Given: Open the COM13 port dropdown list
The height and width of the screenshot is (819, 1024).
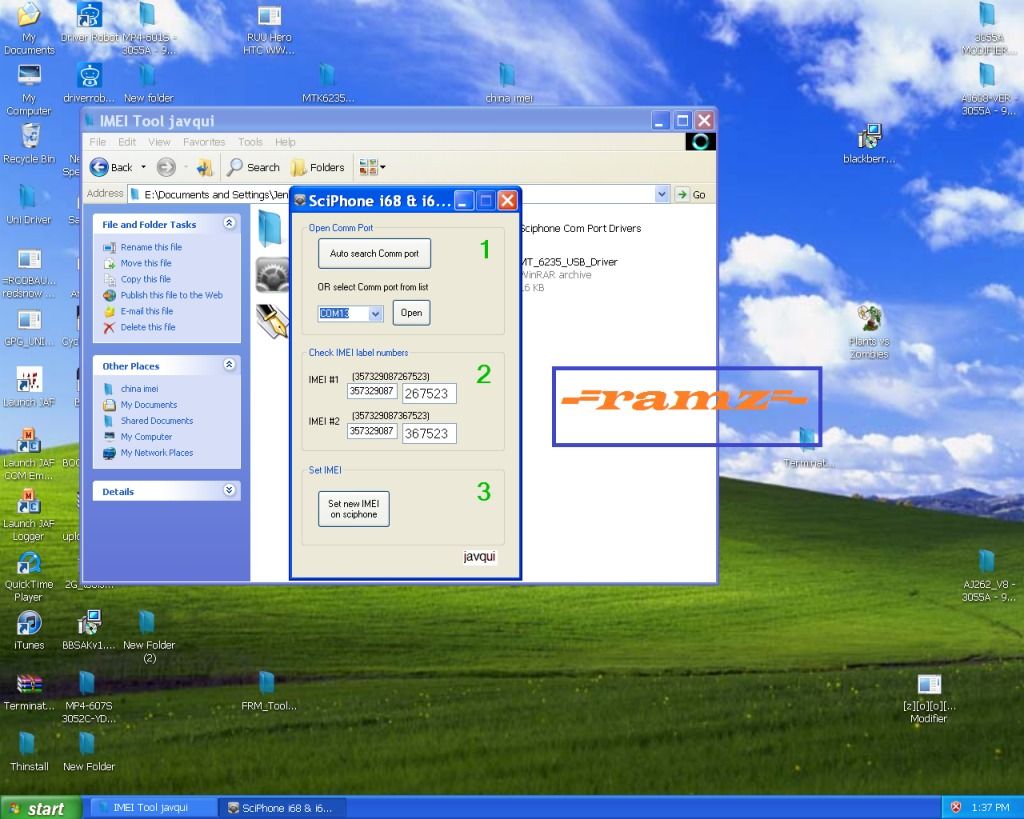Looking at the screenshot, I should pos(376,314).
